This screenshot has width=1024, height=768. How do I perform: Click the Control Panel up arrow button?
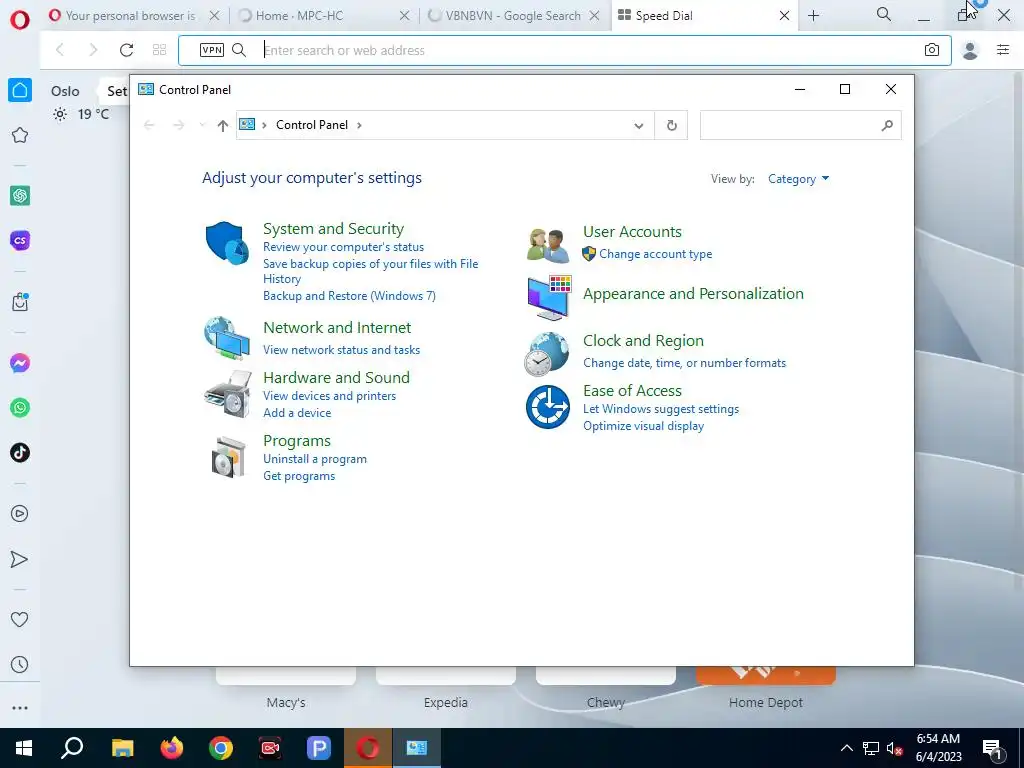(x=223, y=125)
